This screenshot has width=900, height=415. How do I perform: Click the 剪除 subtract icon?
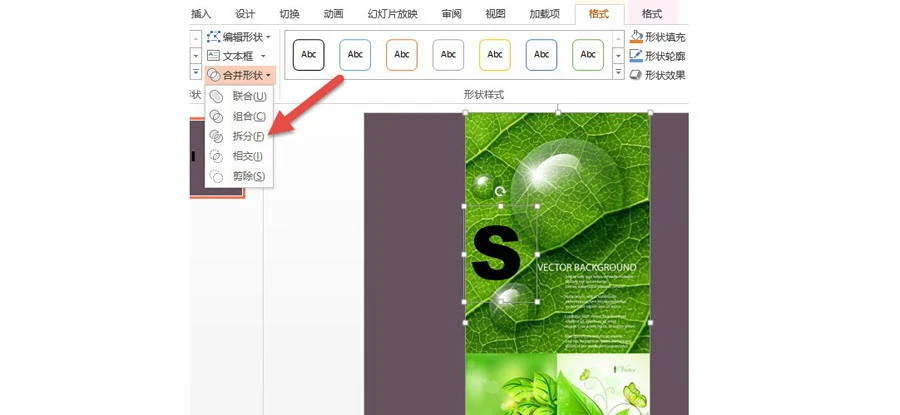(x=216, y=176)
